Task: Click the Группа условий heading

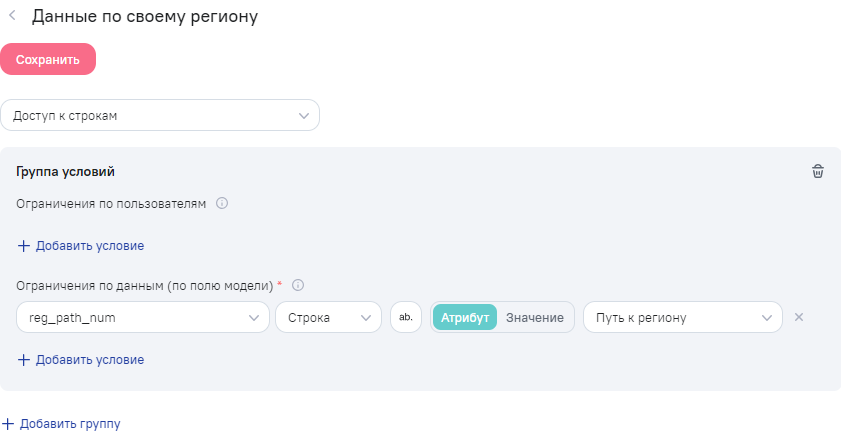Action: click(65, 172)
